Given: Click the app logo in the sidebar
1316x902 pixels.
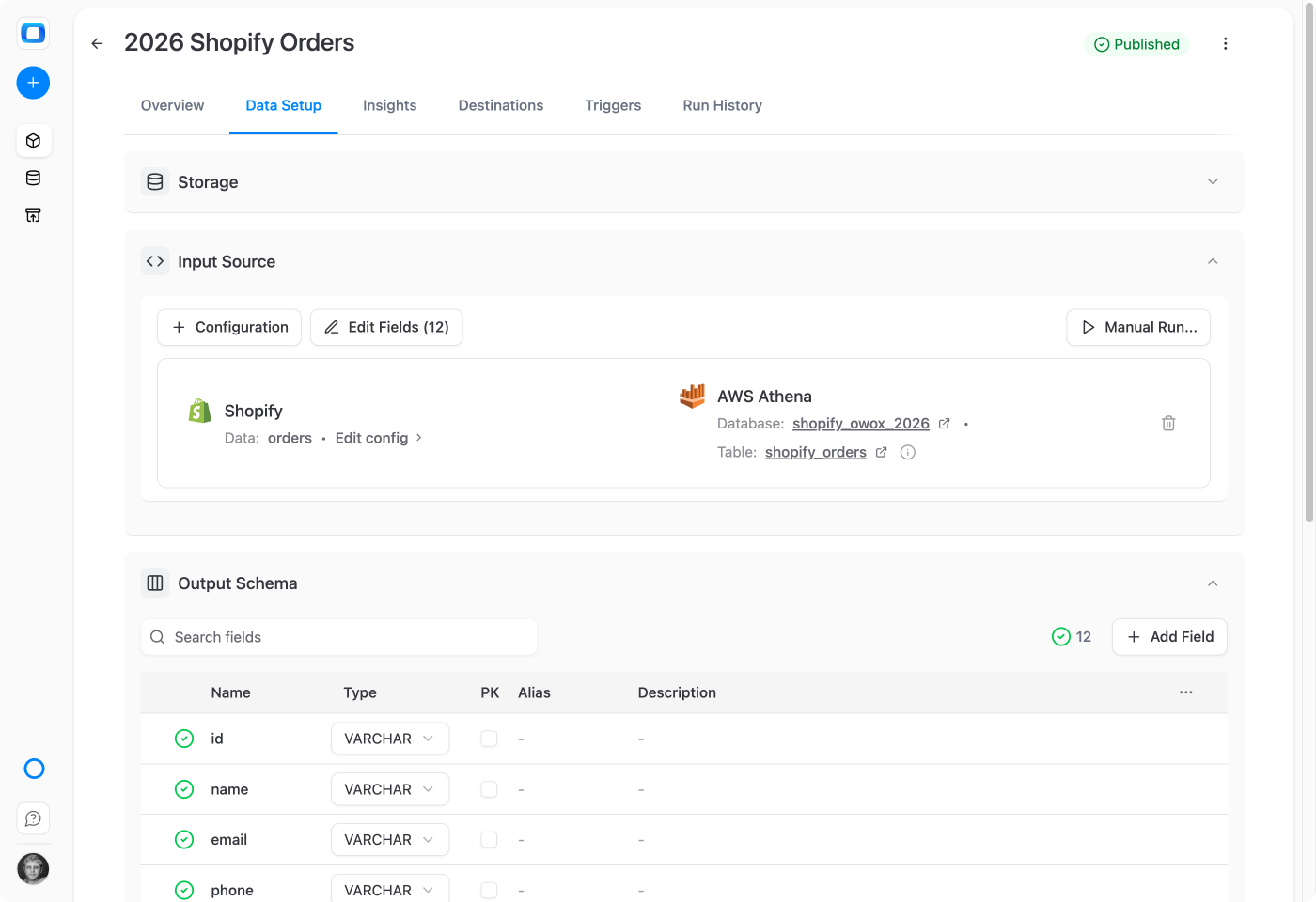Looking at the screenshot, I should pyautogui.click(x=33, y=33).
